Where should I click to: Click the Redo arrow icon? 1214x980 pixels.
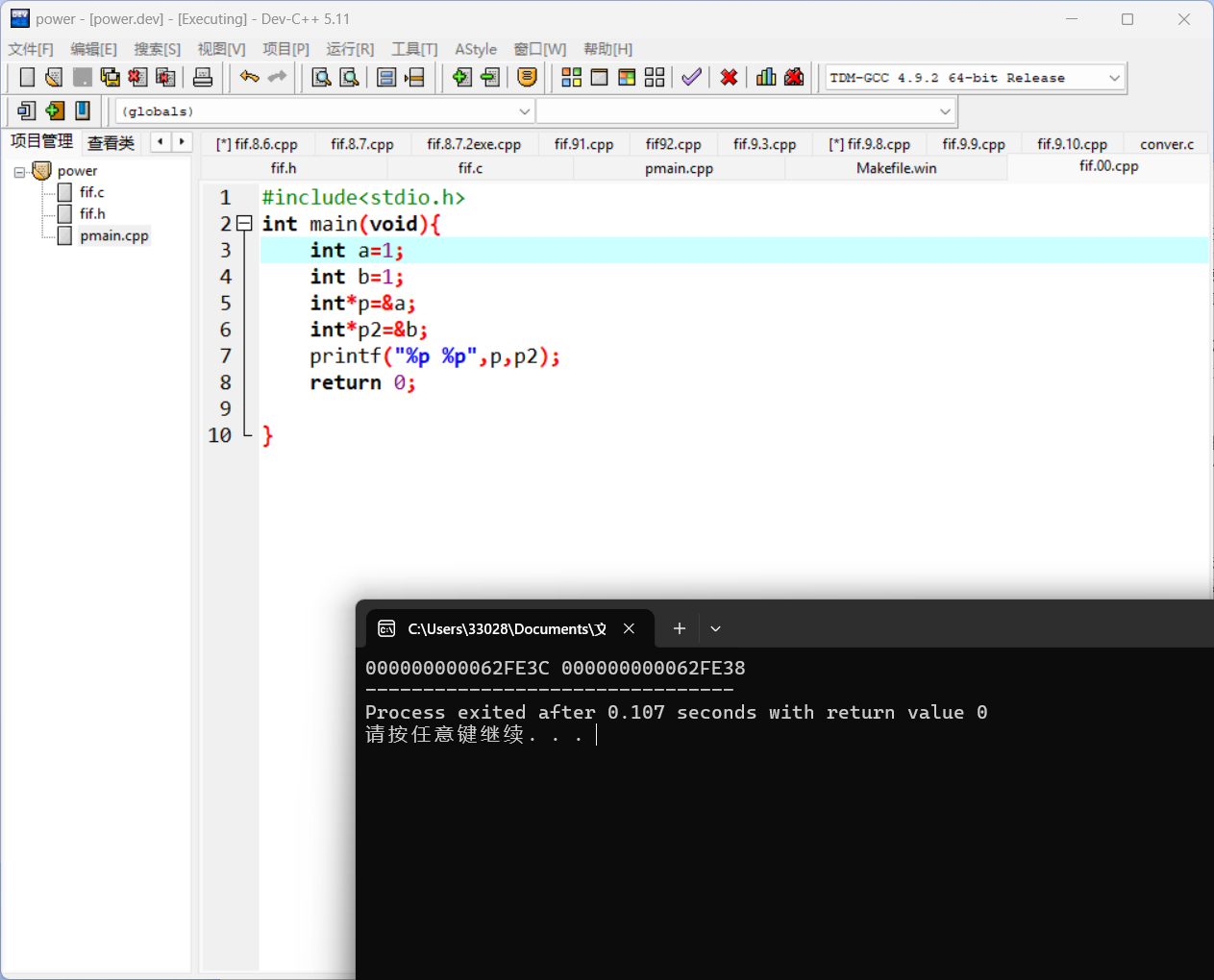278,78
